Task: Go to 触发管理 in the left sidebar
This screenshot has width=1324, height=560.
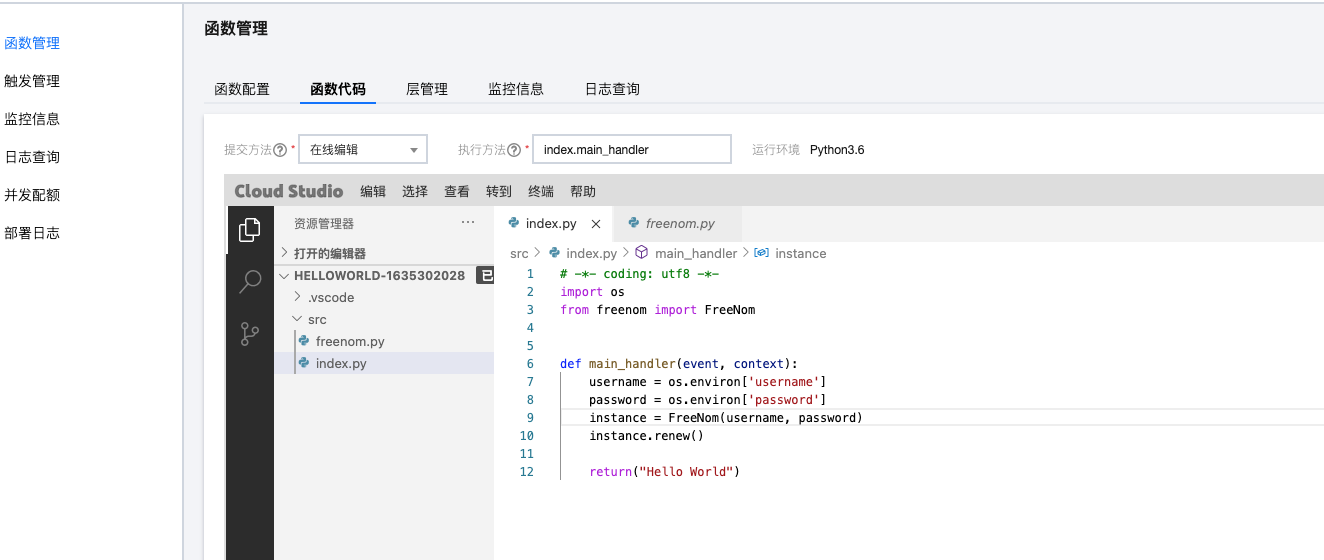Action: point(32,81)
